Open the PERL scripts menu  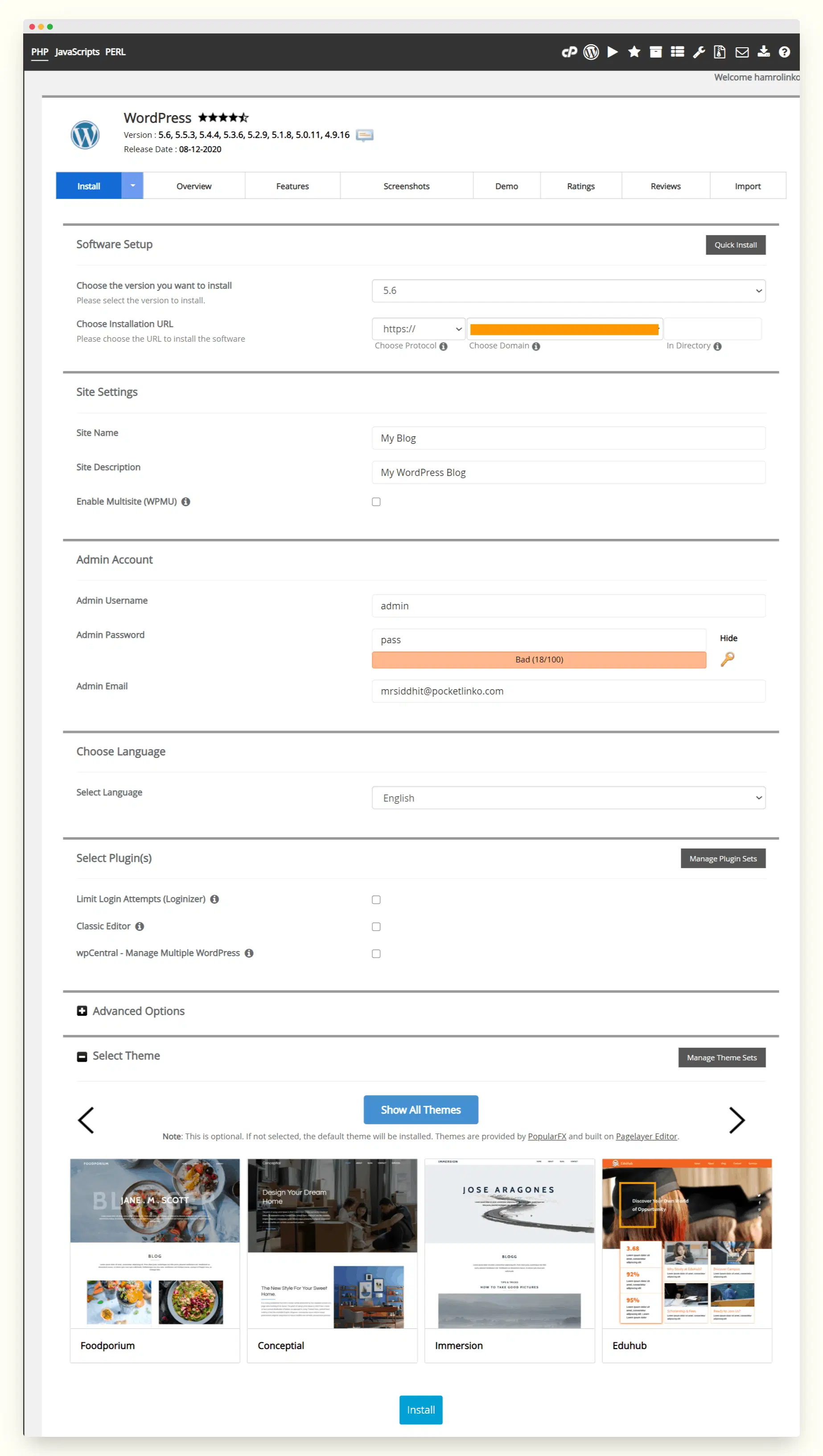(115, 52)
